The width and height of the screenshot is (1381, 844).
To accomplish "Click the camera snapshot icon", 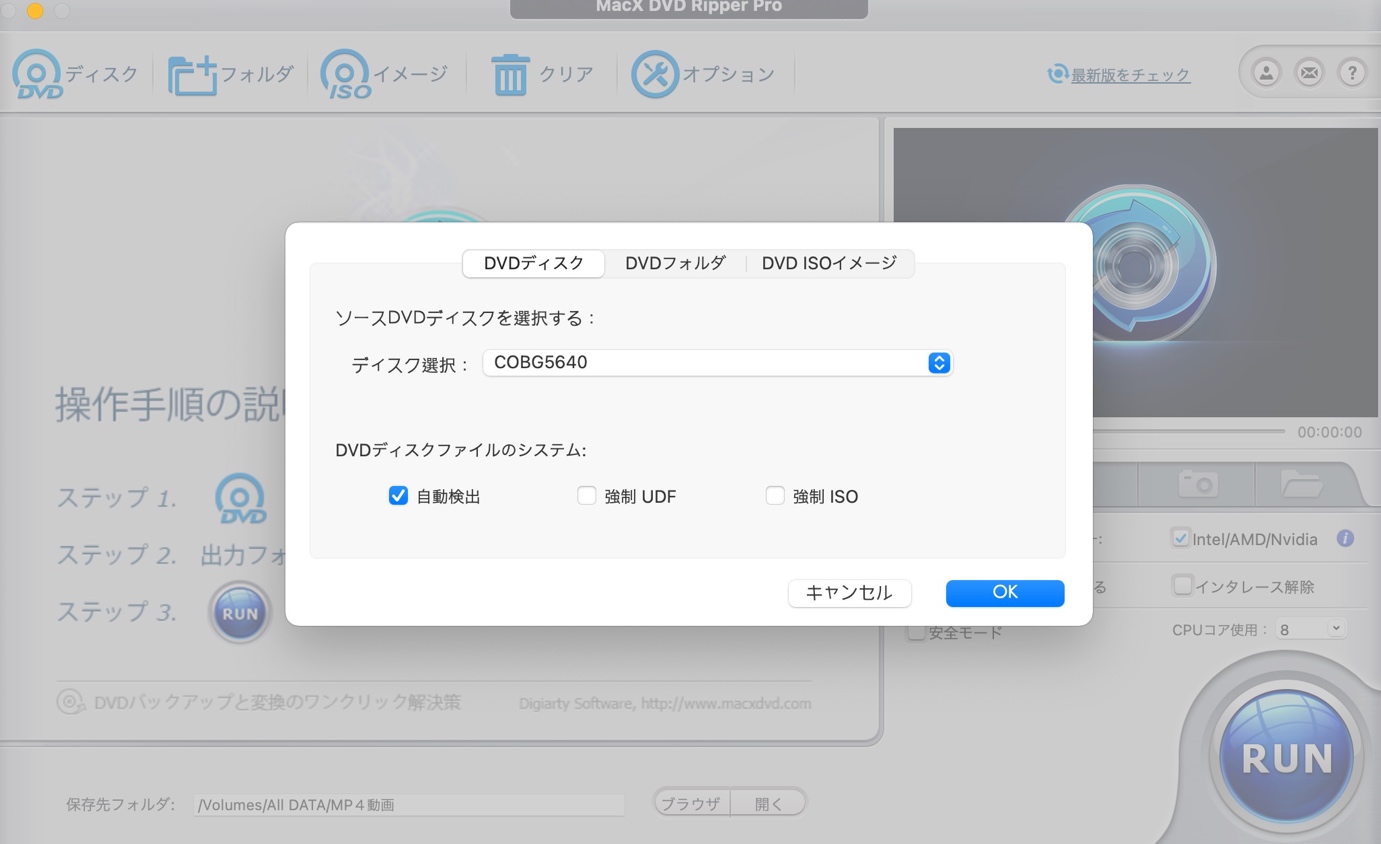I will 1197,485.
